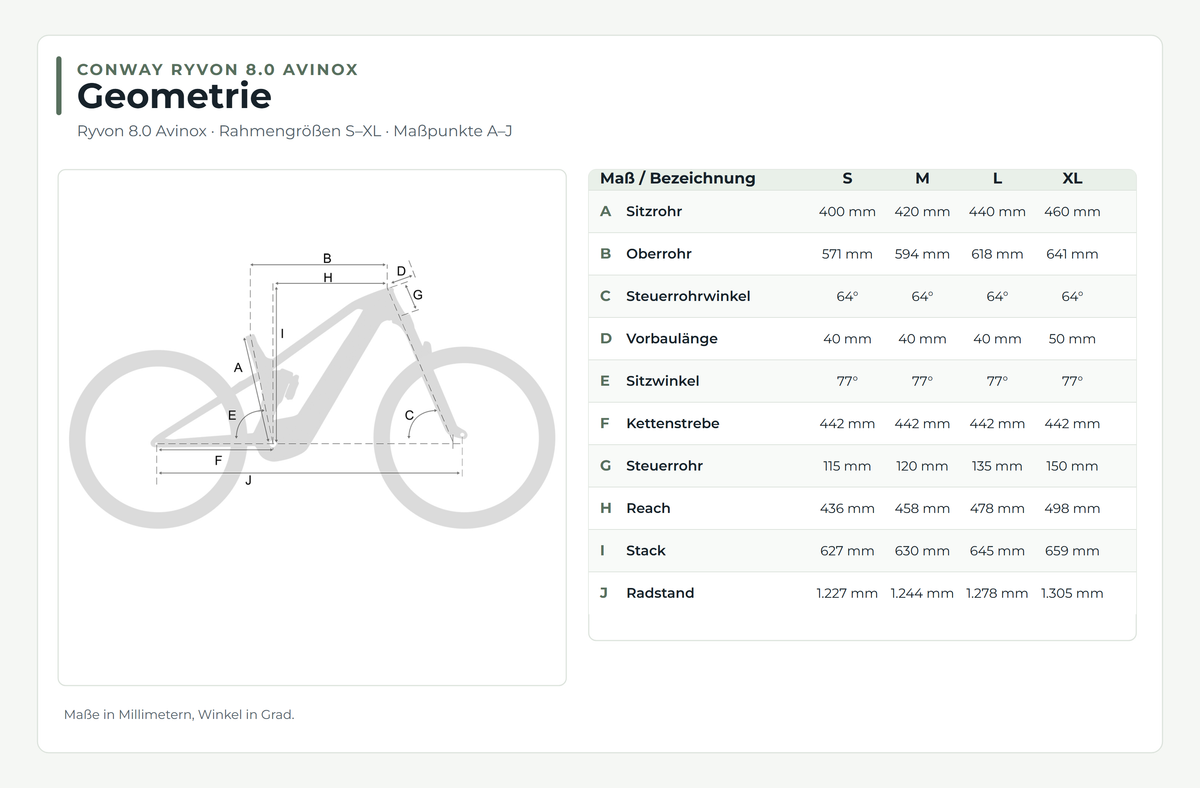Click the 618 mm Oberrohr value
Image resolution: width=1200 pixels, height=788 pixels.
pyautogui.click(x=997, y=254)
